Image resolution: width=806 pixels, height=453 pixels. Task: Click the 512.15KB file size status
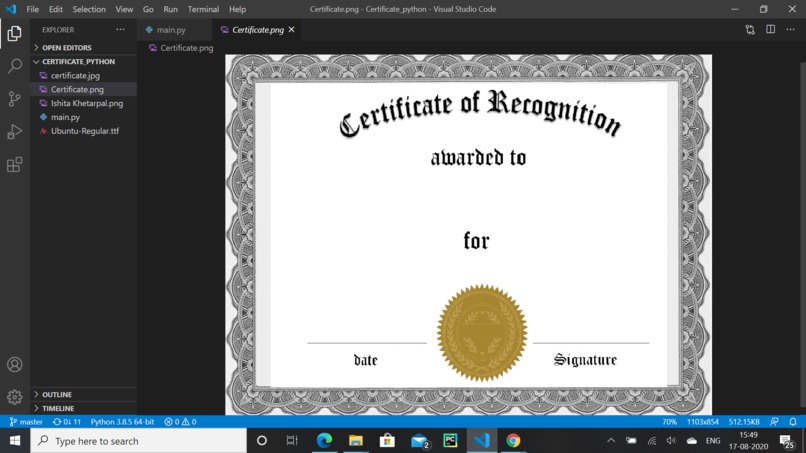click(x=744, y=422)
